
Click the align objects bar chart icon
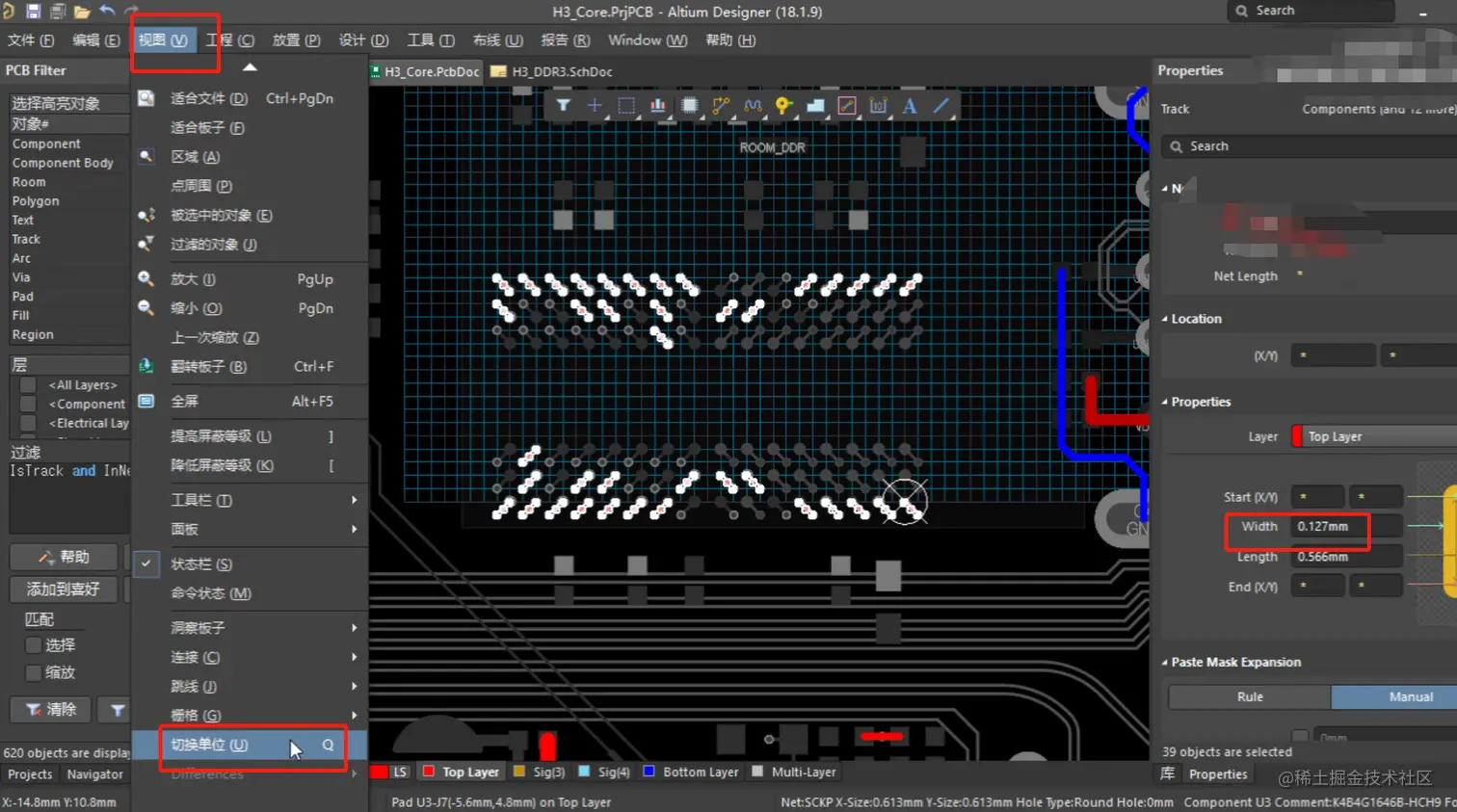pos(658,106)
